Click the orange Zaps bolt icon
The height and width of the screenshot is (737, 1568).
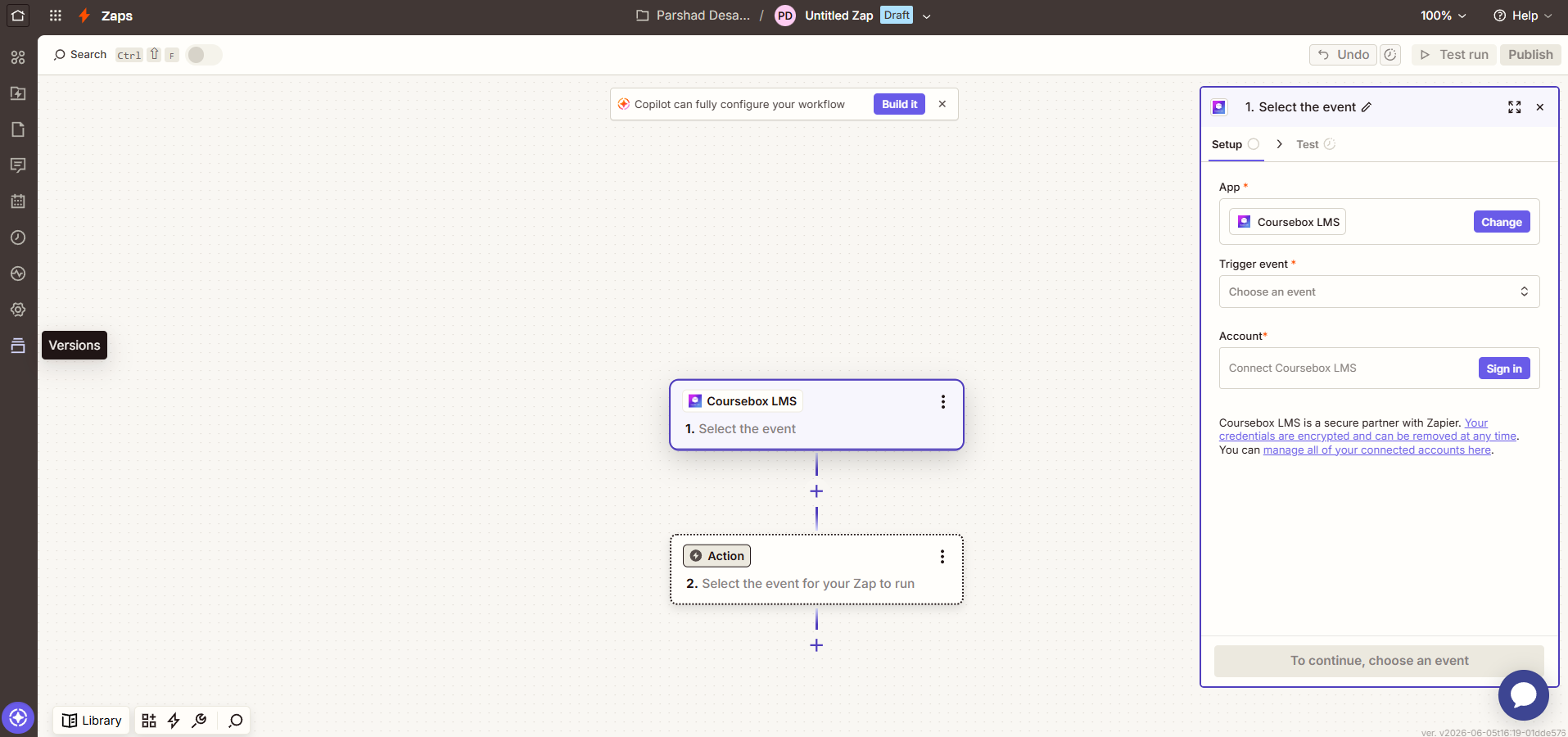pos(84,16)
